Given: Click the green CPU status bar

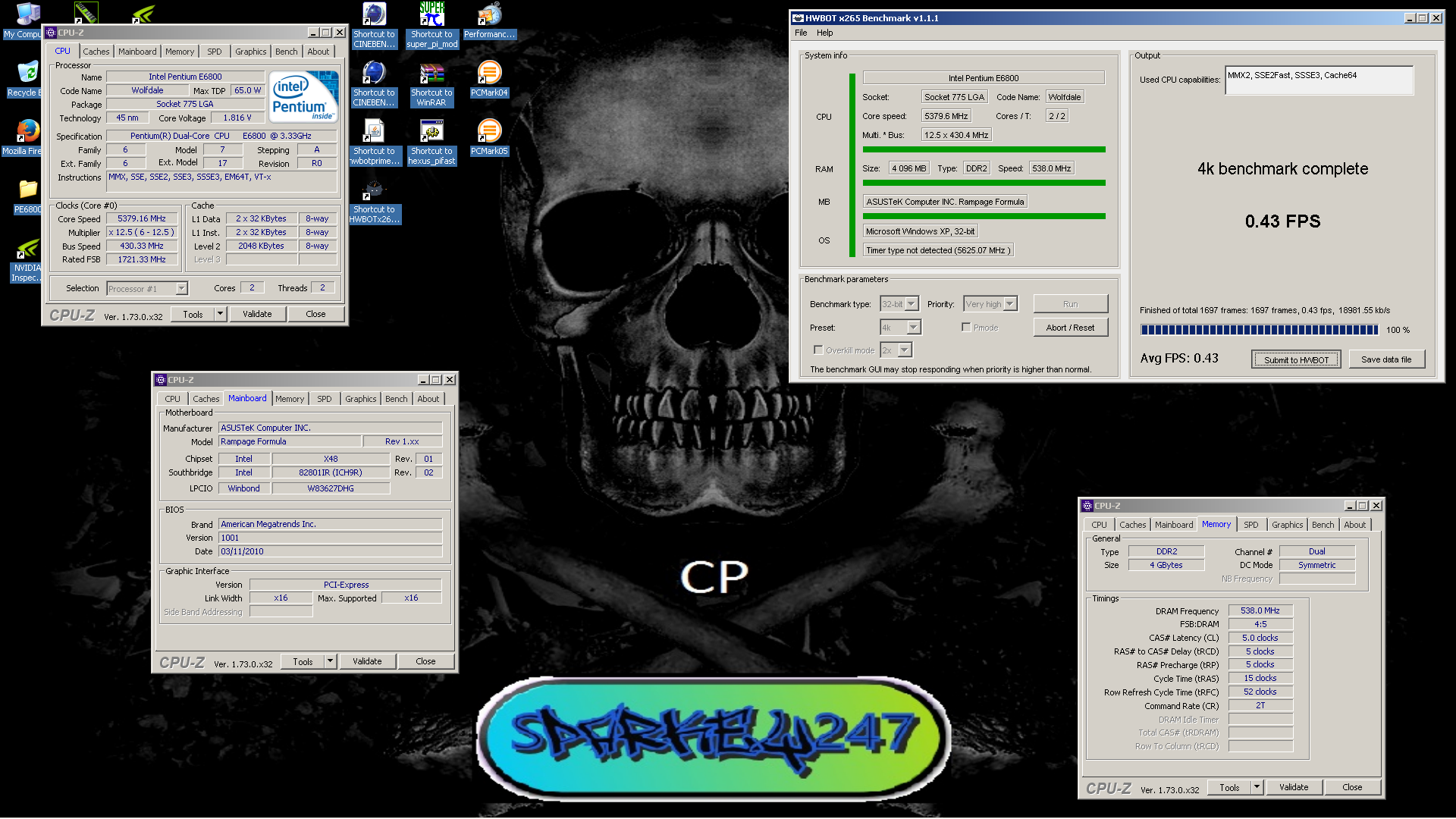Looking at the screenshot, I should point(984,149).
